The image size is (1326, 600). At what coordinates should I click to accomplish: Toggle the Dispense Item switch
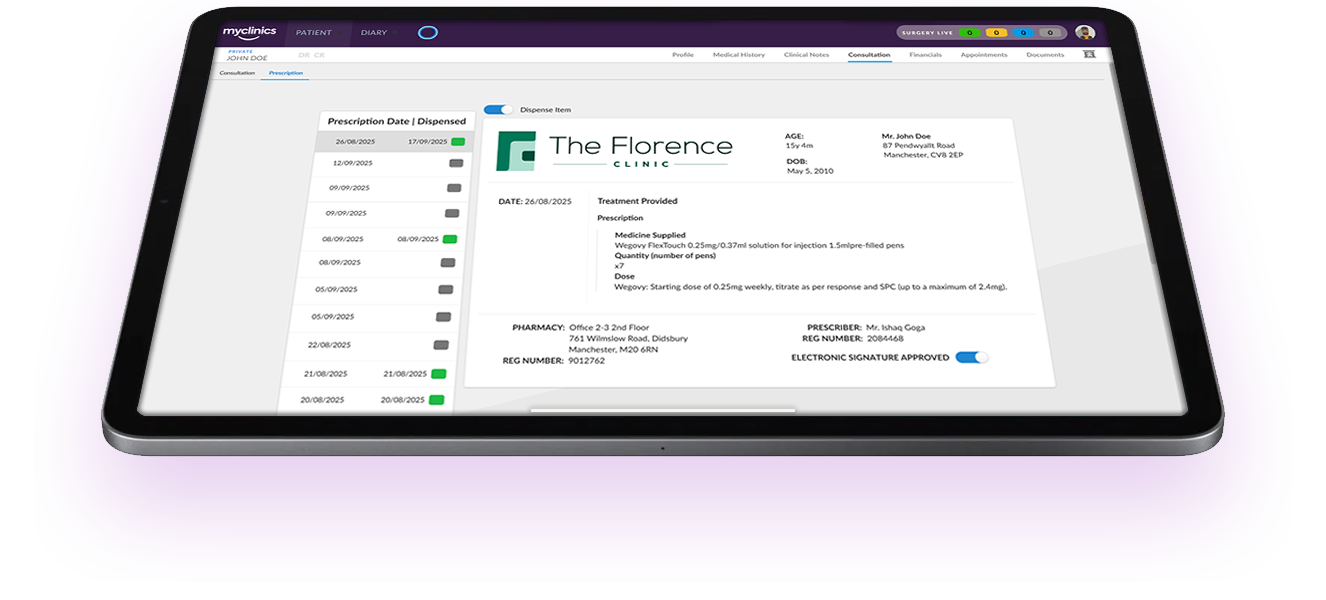(498, 109)
